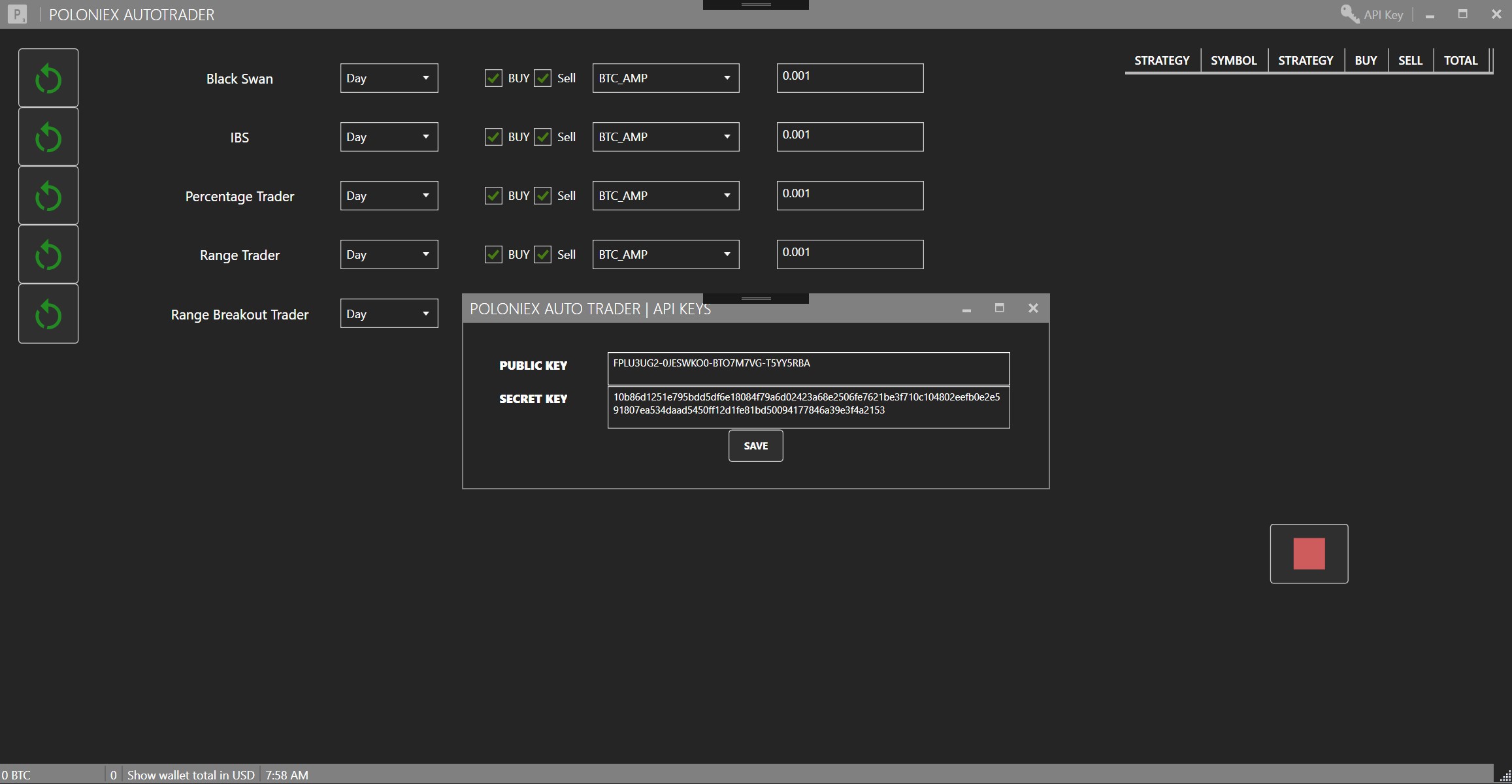Click the refresh icon beside Range Trader

pyautogui.click(x=48, y=254)
